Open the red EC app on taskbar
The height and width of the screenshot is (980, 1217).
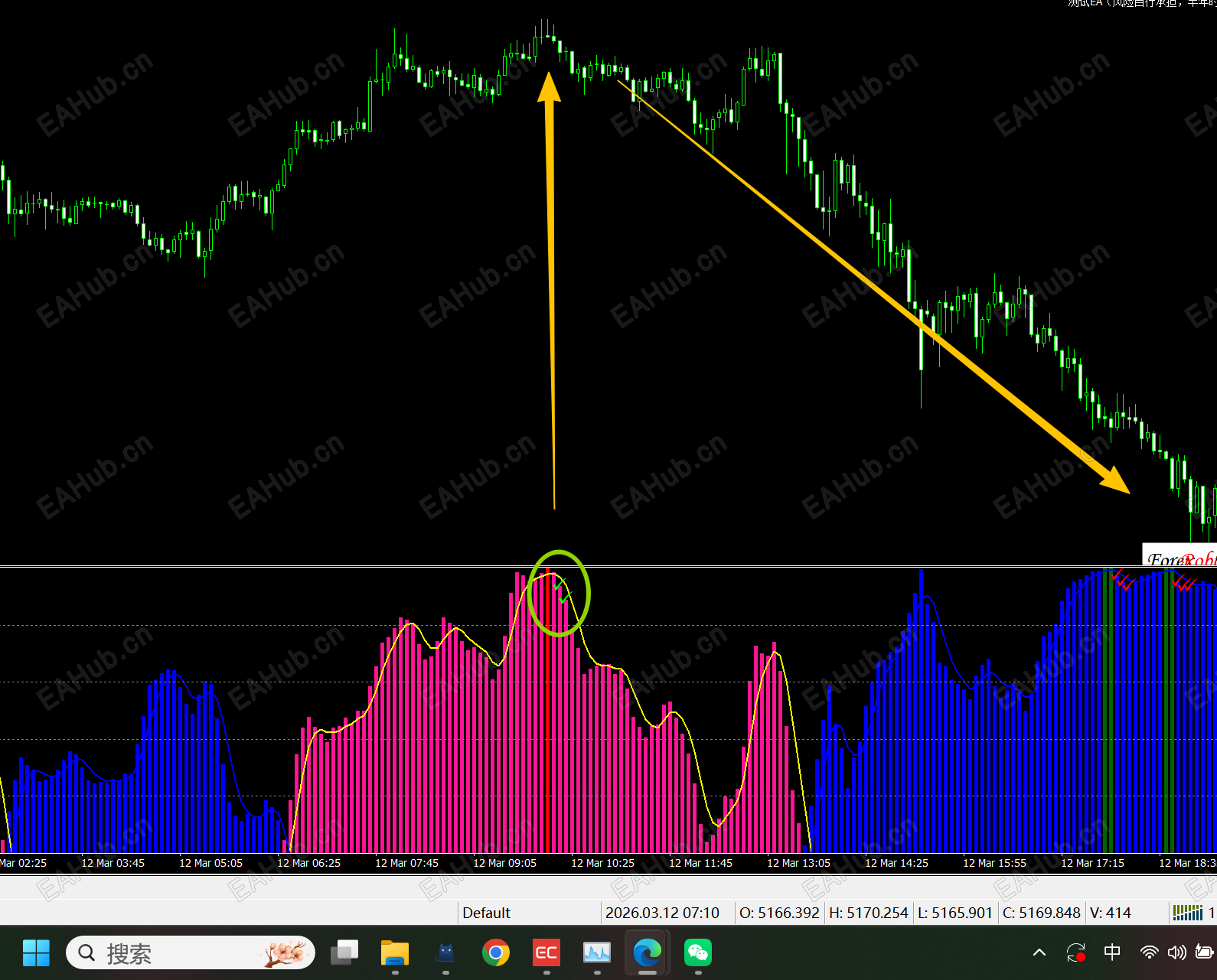click(547, 952)
